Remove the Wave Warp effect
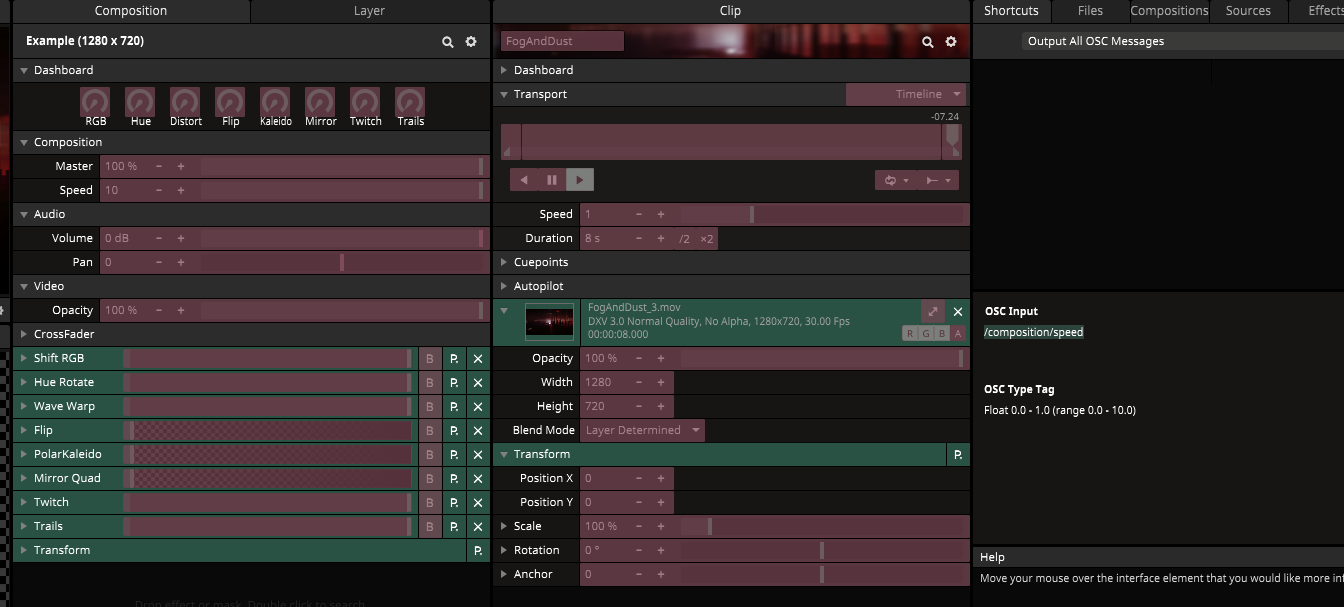The height and width of the screenshot is (607, 1344). click(478, 406)
